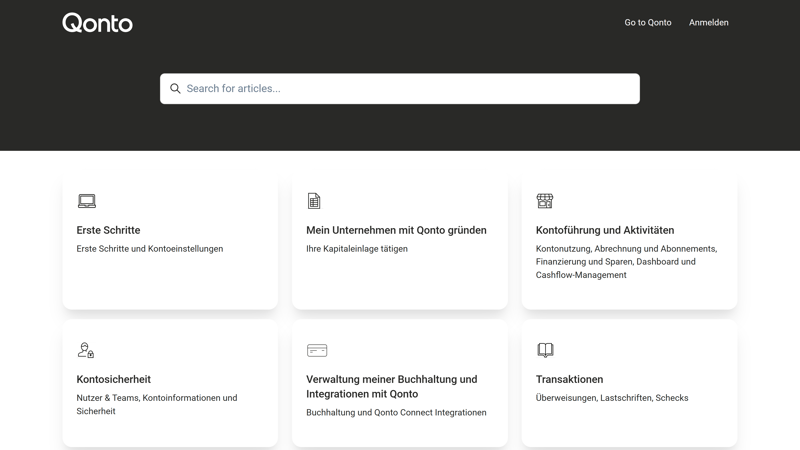Open the Erste Schritte category heading
The width and height of the screenshot is (800, 450).
click(108, 230)
